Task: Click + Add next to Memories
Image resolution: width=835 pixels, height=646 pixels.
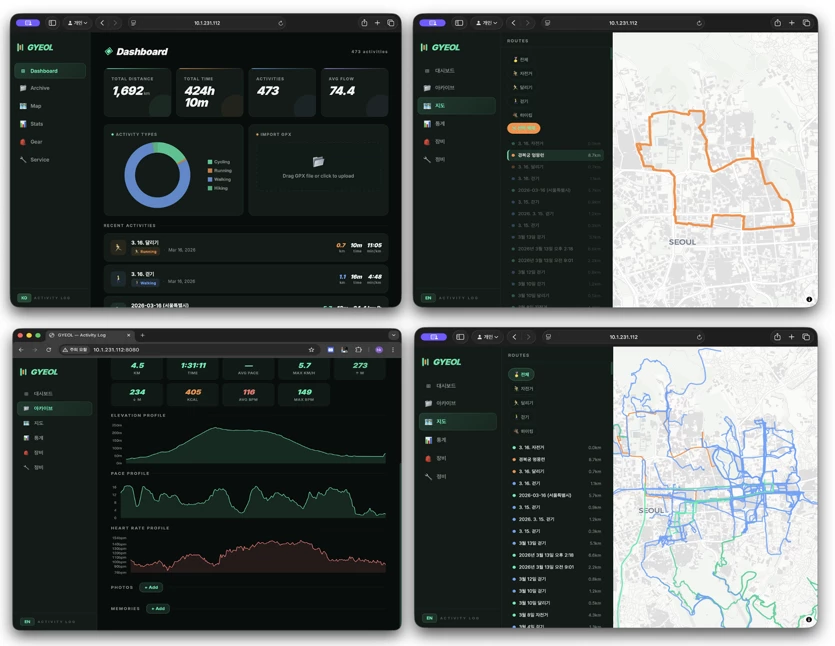Action: (x=158, y=608)
